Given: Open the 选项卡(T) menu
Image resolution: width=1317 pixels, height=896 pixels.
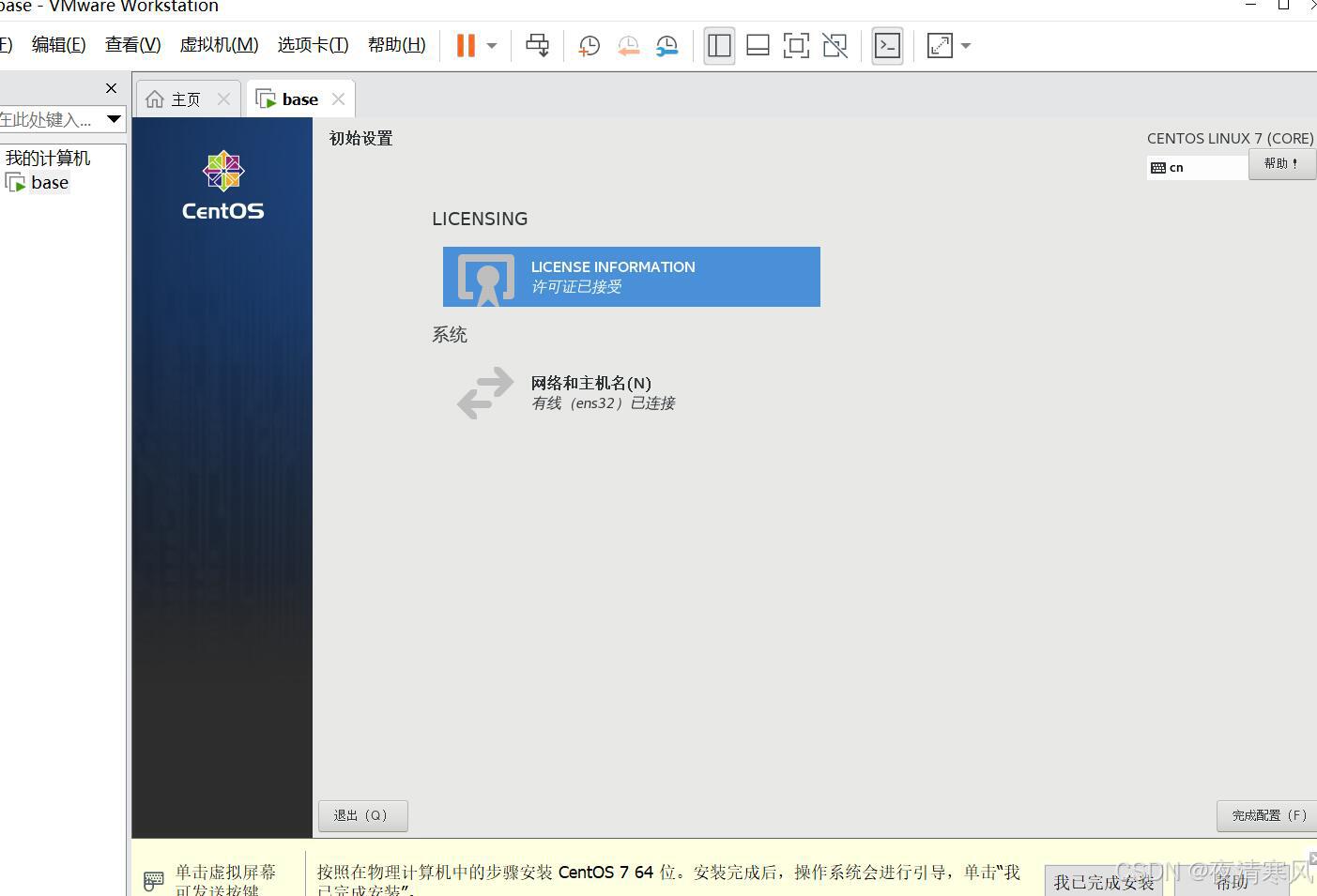Looking at the screenshot, I should click(313, 45).
